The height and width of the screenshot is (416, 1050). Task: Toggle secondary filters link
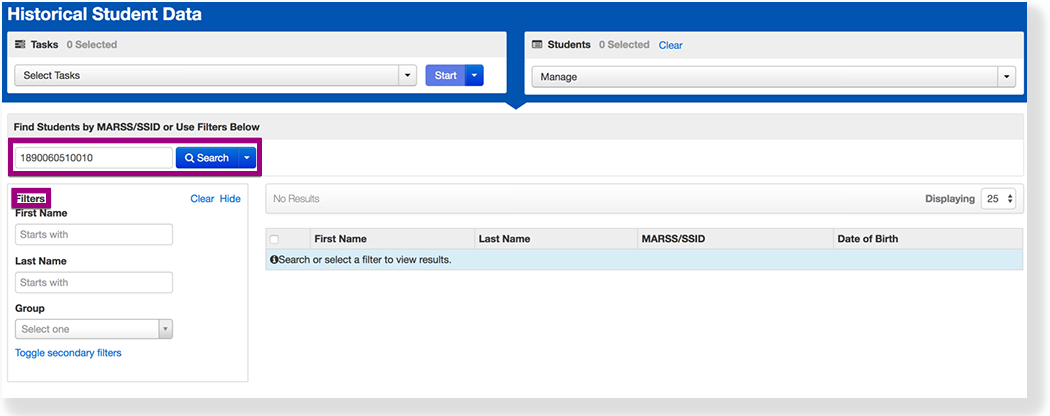(68, 353)
